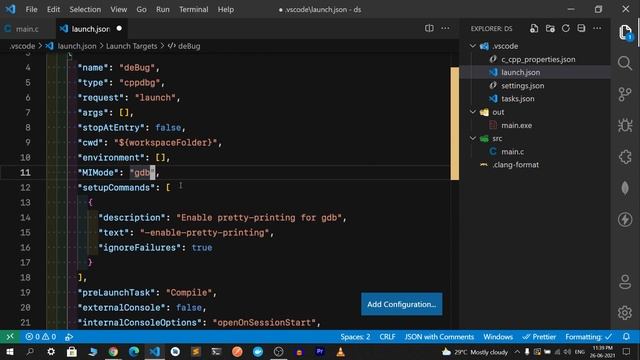Click the deBug breadcrumb item
The image size is (640, 360).
[x=184, y=46]
